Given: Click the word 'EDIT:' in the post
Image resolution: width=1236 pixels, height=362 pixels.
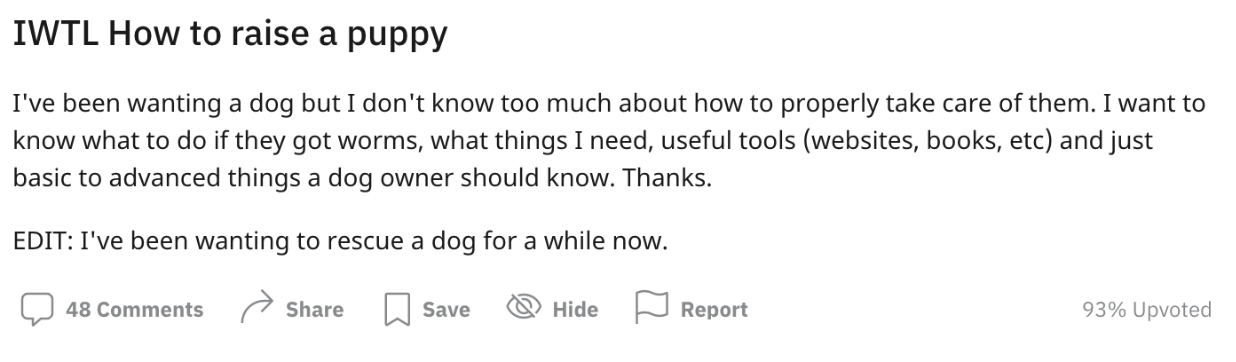Looking at the screenshot, I should 41,242.
